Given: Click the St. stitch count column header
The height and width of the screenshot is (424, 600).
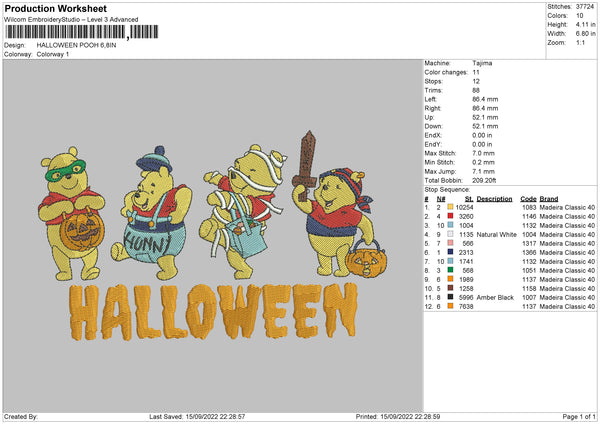Looking at the screenshot, I should pos(468,198).
